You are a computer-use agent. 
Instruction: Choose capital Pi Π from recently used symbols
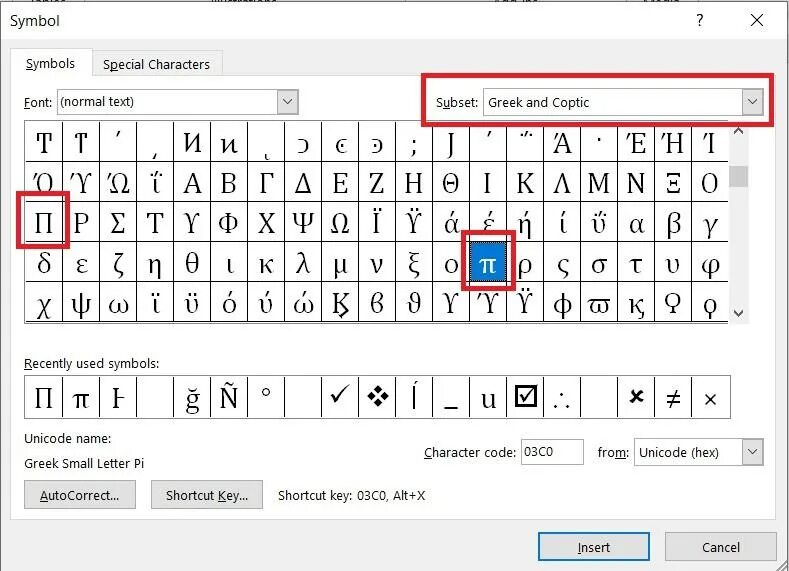44,397
